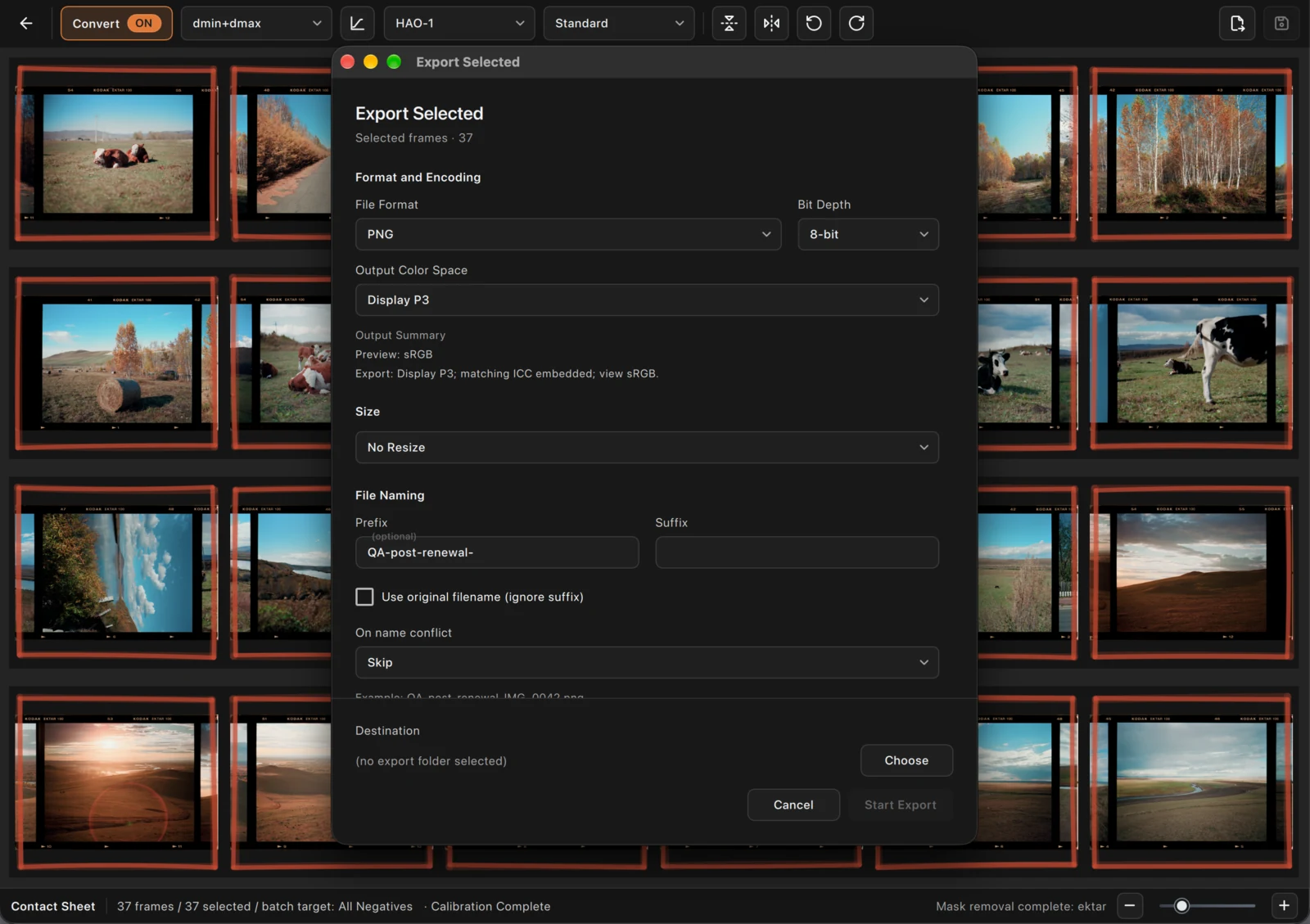The image size is (1310, 924).
Task: Click the export file icon in toolbar
Action: pyautogui.click(x=1237, y=23)
